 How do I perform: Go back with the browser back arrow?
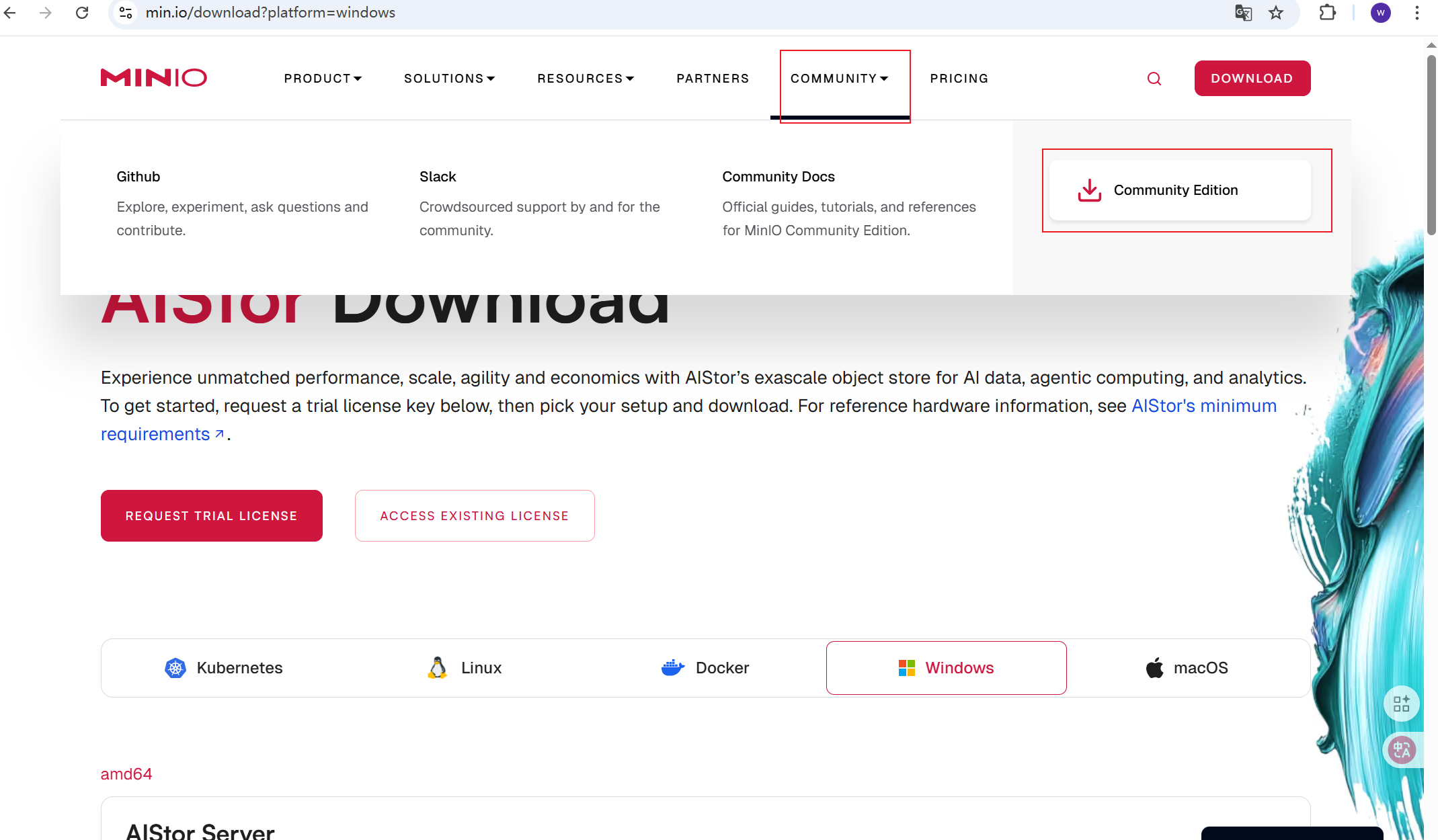(10, 13)
